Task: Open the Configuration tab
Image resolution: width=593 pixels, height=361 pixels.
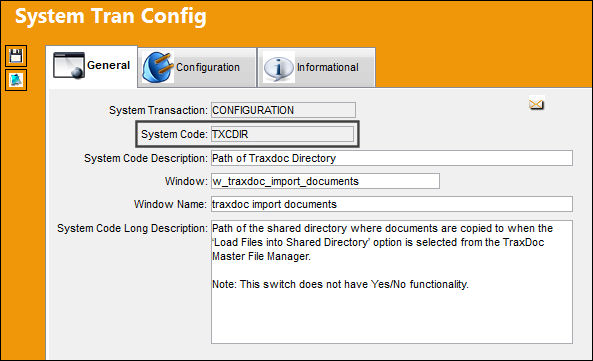Action: click(197, 67)
